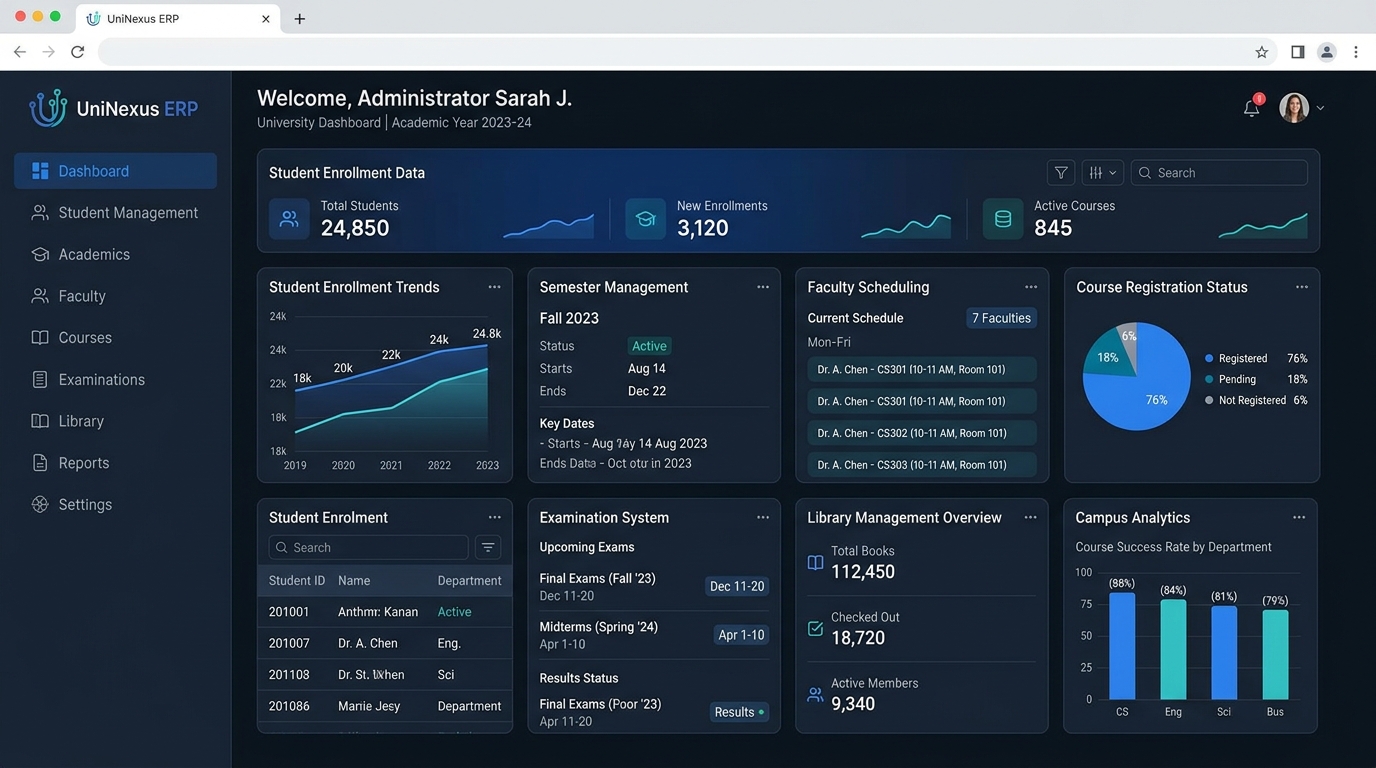Open Settings in the sidebar
Screen dimensions: 1376x768
click(x=115, y=505)
